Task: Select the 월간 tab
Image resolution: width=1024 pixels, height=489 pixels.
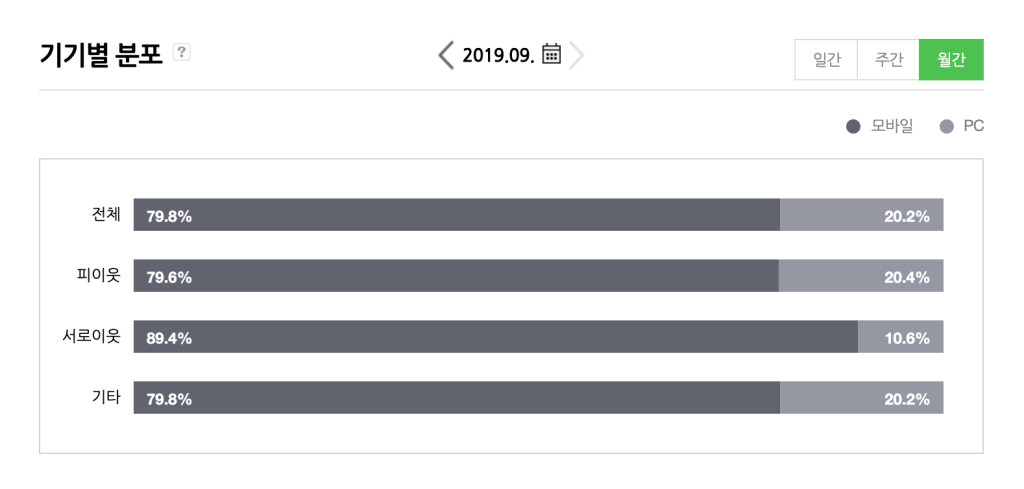Action: 951,59
